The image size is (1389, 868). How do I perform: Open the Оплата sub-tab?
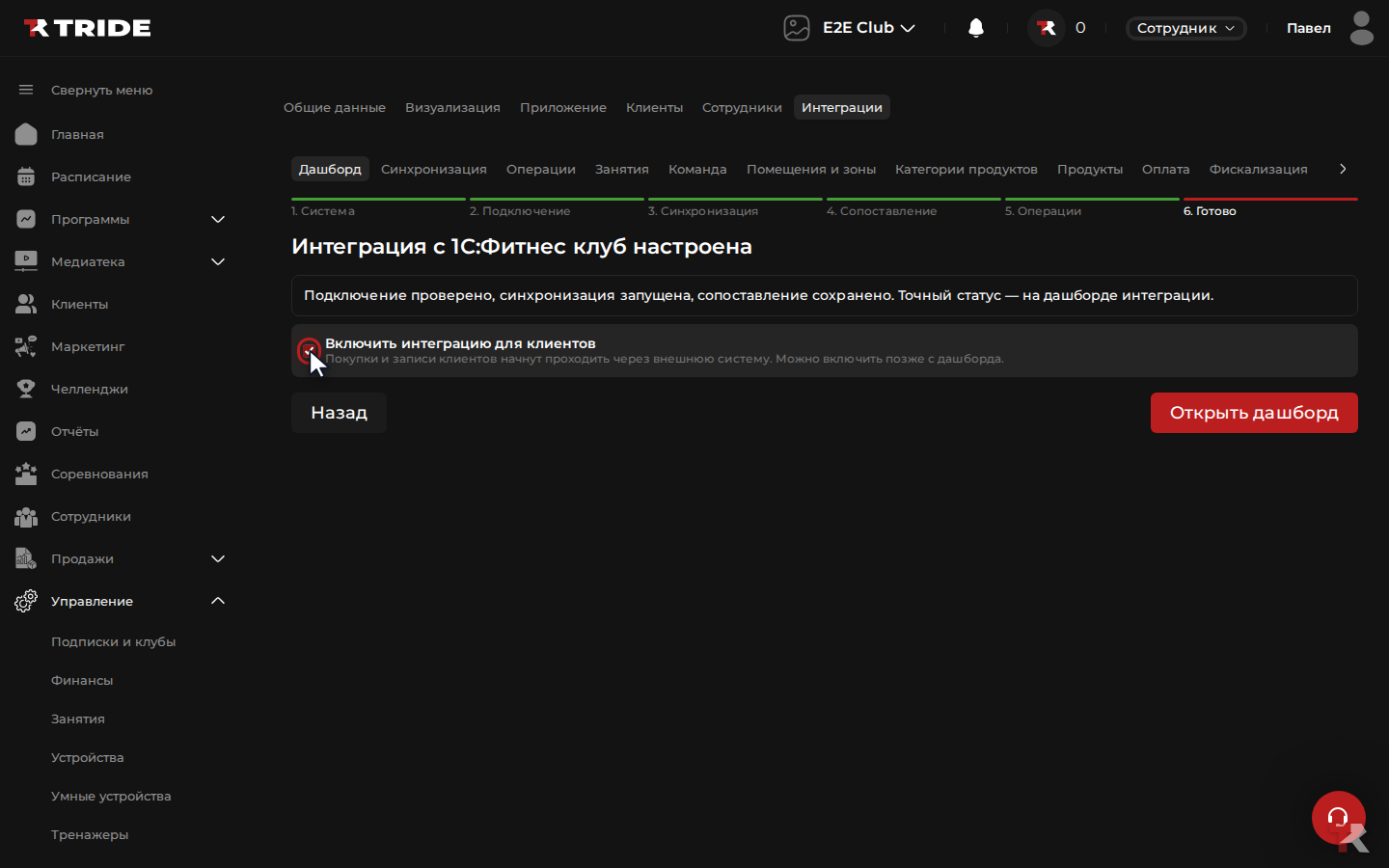pos(1165,169)
